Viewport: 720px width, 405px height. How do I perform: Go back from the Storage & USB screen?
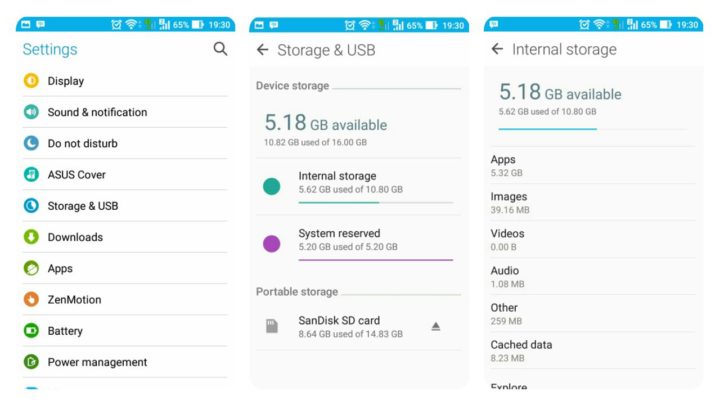coord(262,50)
